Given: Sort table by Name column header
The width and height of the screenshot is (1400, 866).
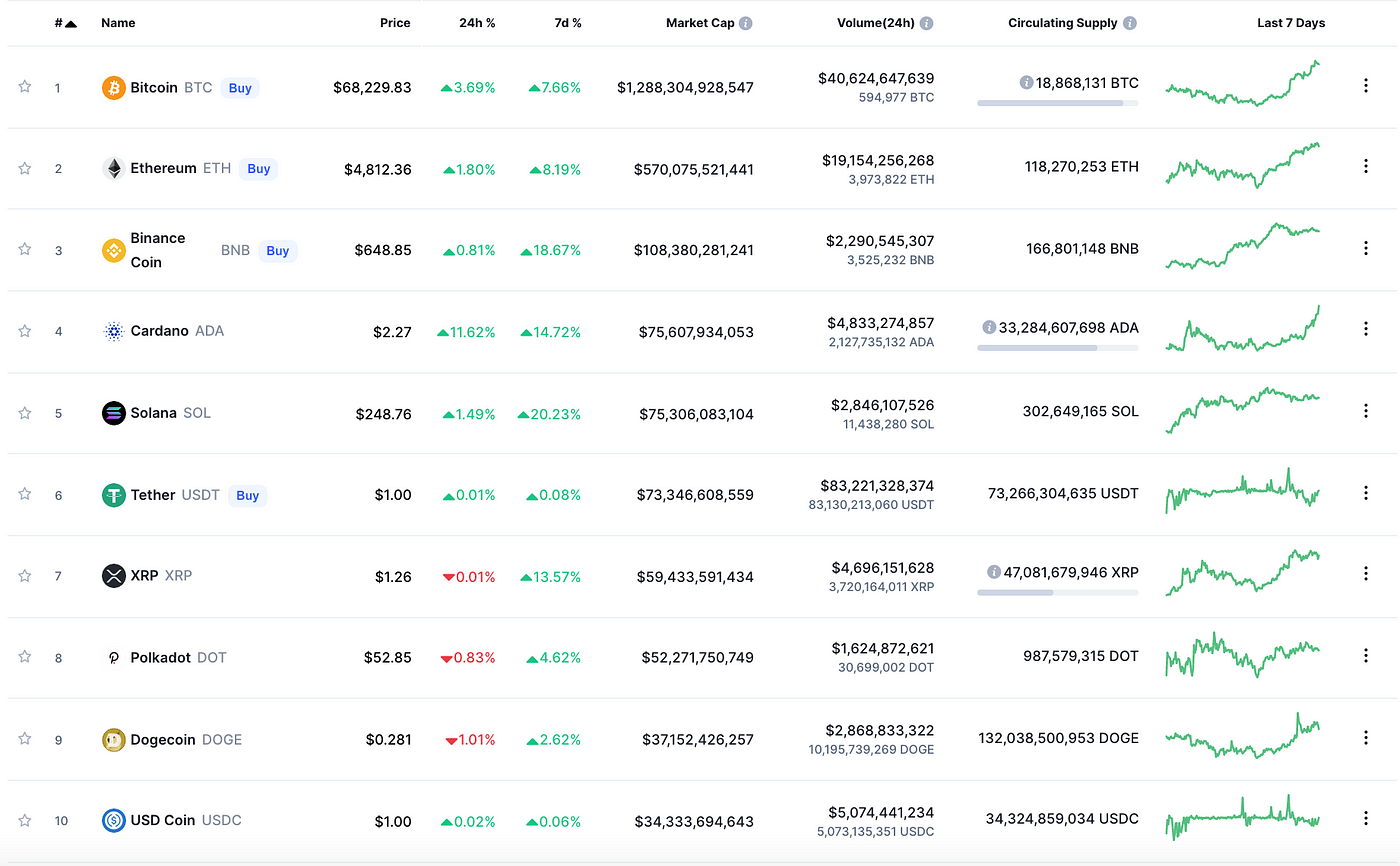Looking at the screenshot, I should pos(118,23).
